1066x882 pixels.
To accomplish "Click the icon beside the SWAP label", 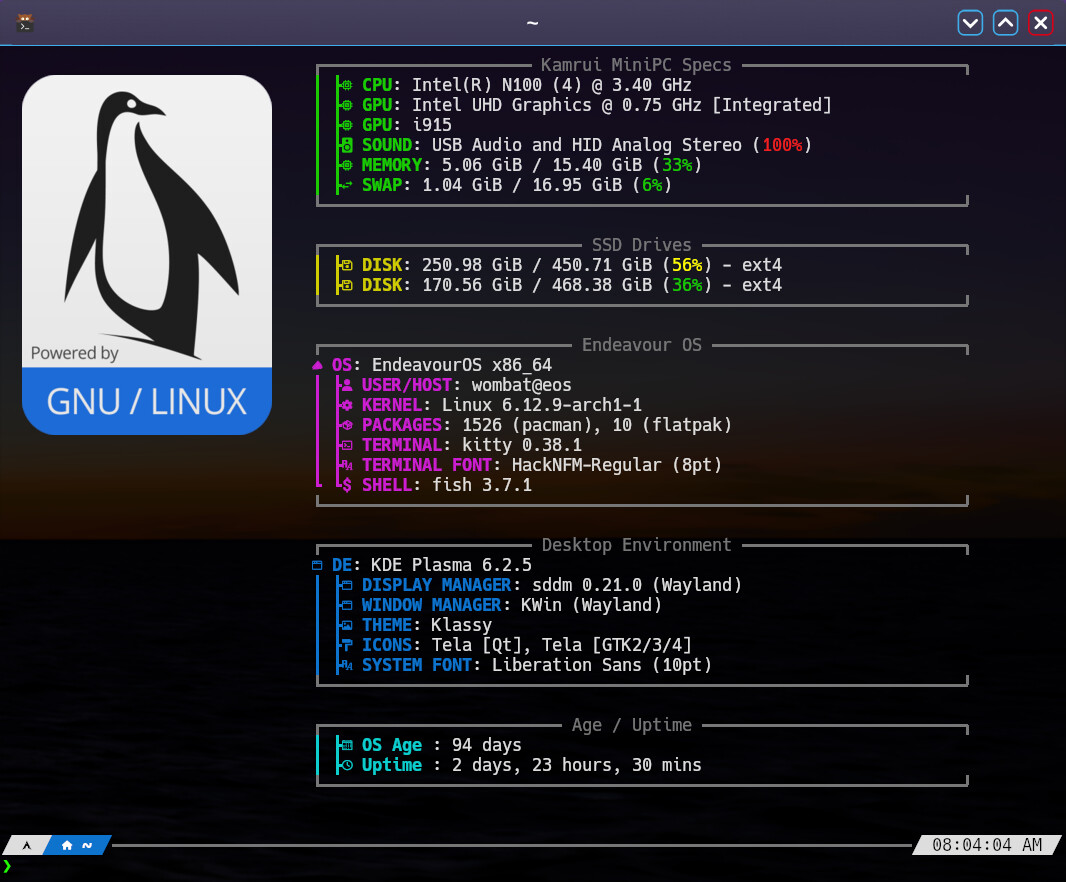I will [x=346, y=185].
